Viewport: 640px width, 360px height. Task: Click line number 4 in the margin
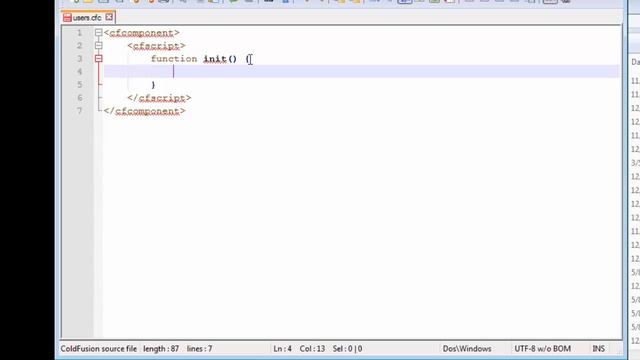click(x=80, y=72)
